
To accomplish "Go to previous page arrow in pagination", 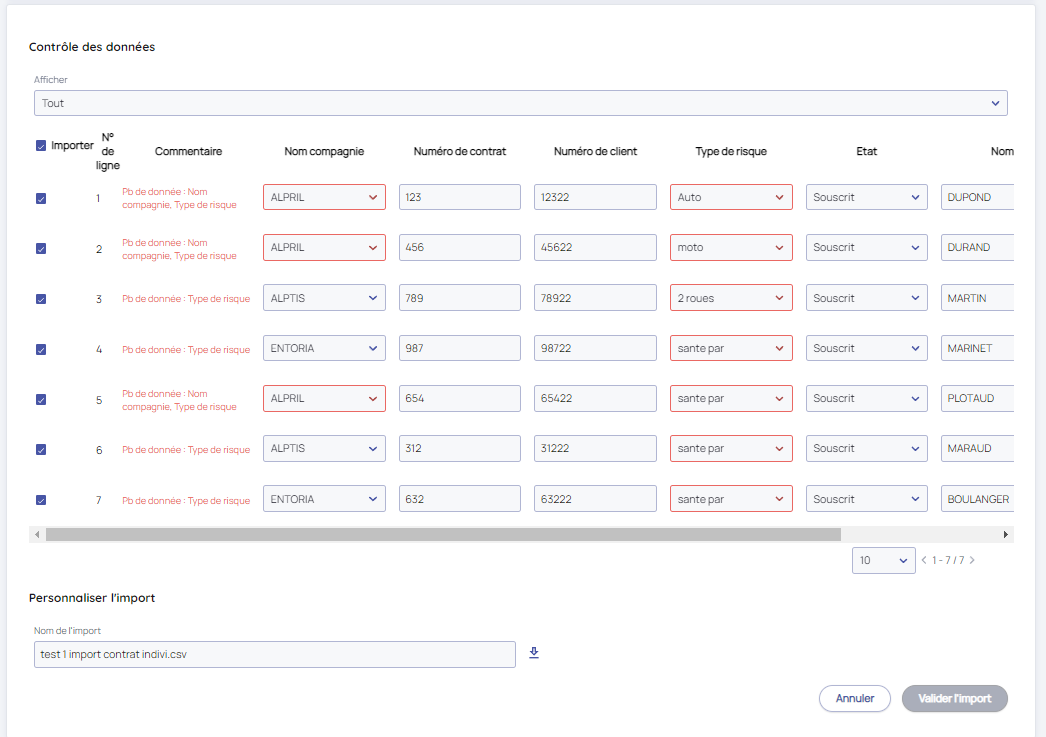I will (924, 561).
